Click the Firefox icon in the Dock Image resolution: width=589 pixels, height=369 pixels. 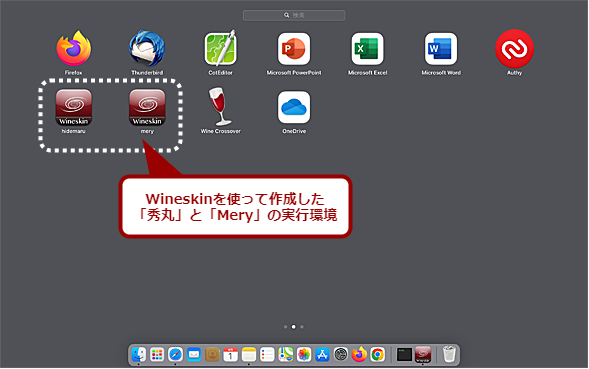359,354
